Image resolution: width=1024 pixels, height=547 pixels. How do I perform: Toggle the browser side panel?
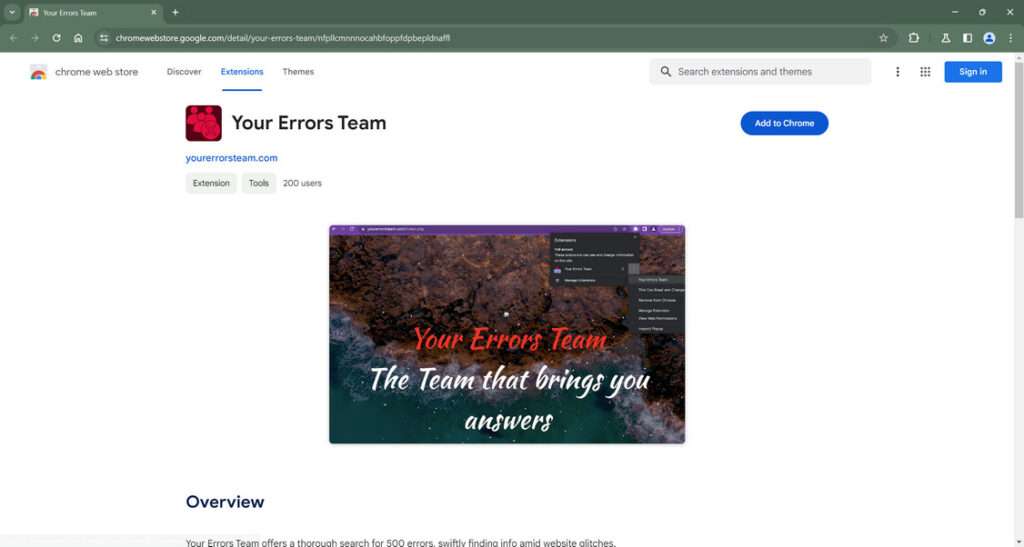point(967,38)
